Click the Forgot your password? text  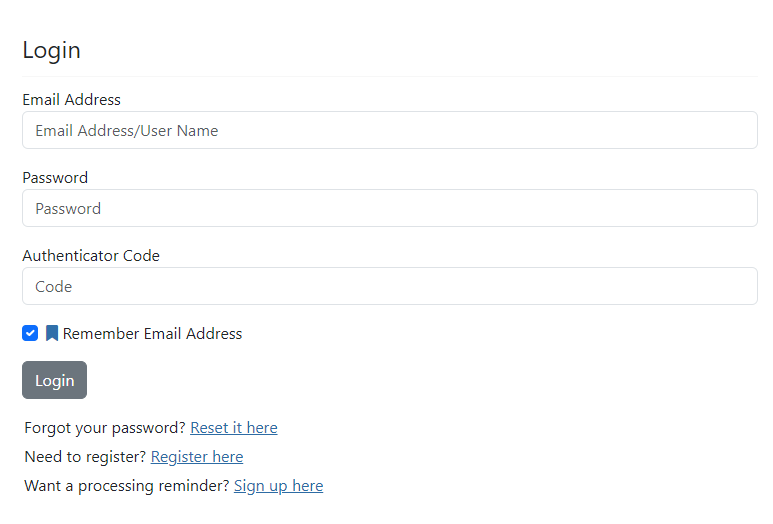pos(105,428)
